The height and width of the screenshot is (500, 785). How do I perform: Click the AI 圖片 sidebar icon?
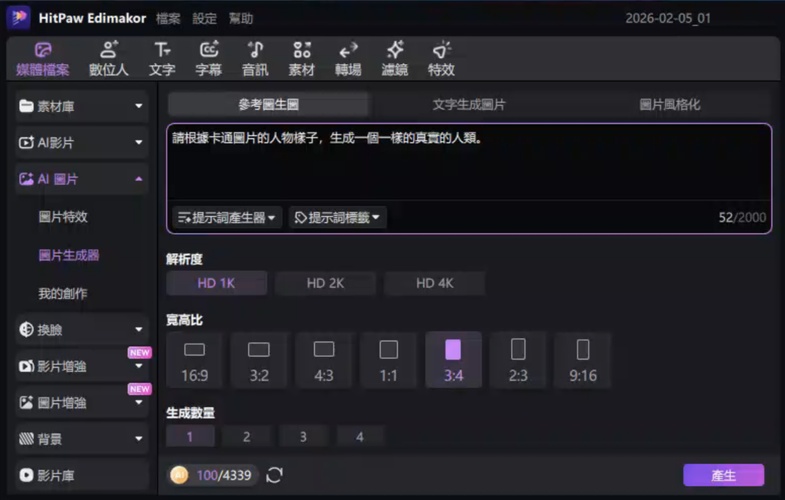(x=27, y=179)
